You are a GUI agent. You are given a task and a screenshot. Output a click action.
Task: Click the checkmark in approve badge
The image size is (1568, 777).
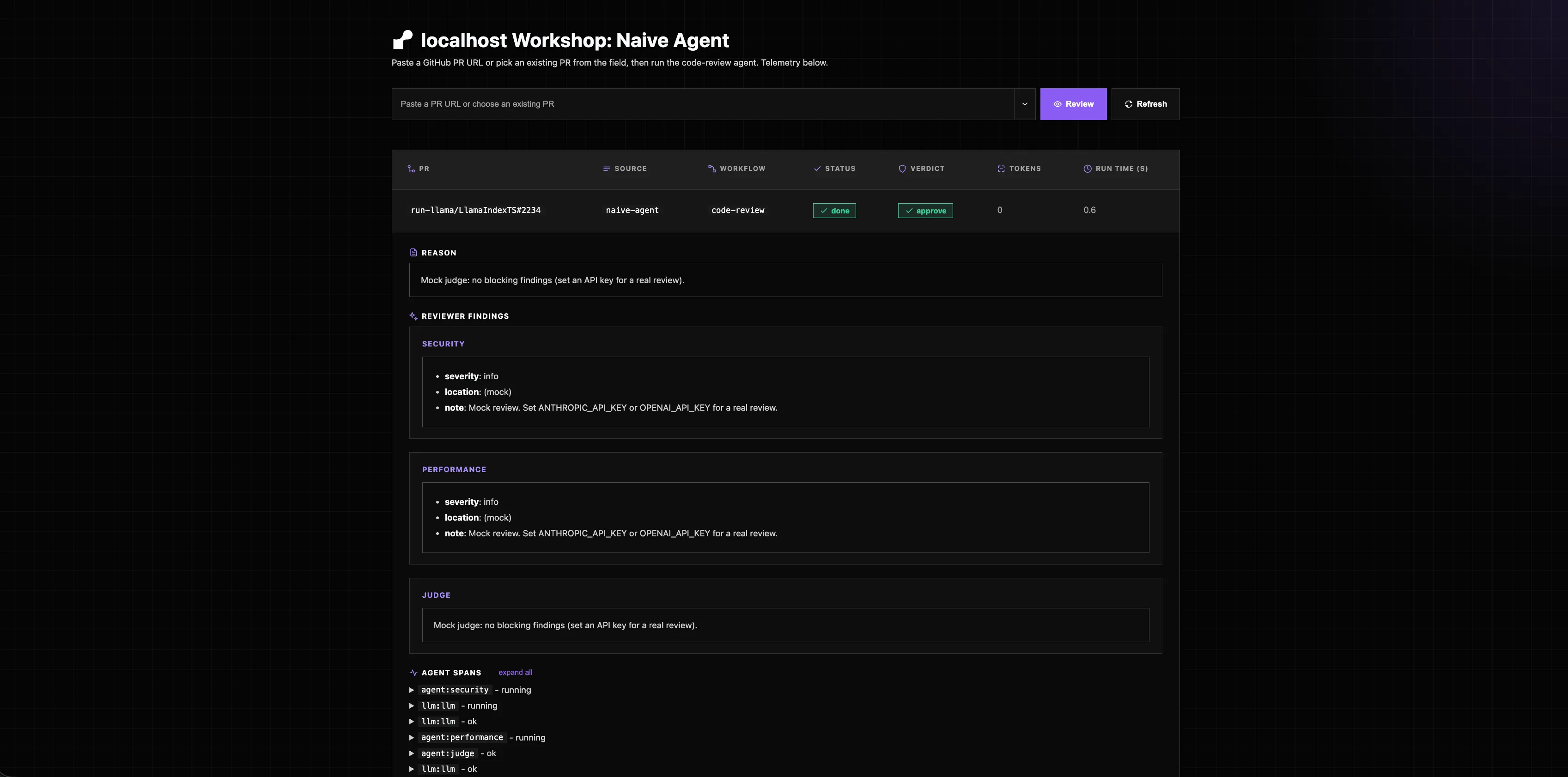tap(909, 211)
